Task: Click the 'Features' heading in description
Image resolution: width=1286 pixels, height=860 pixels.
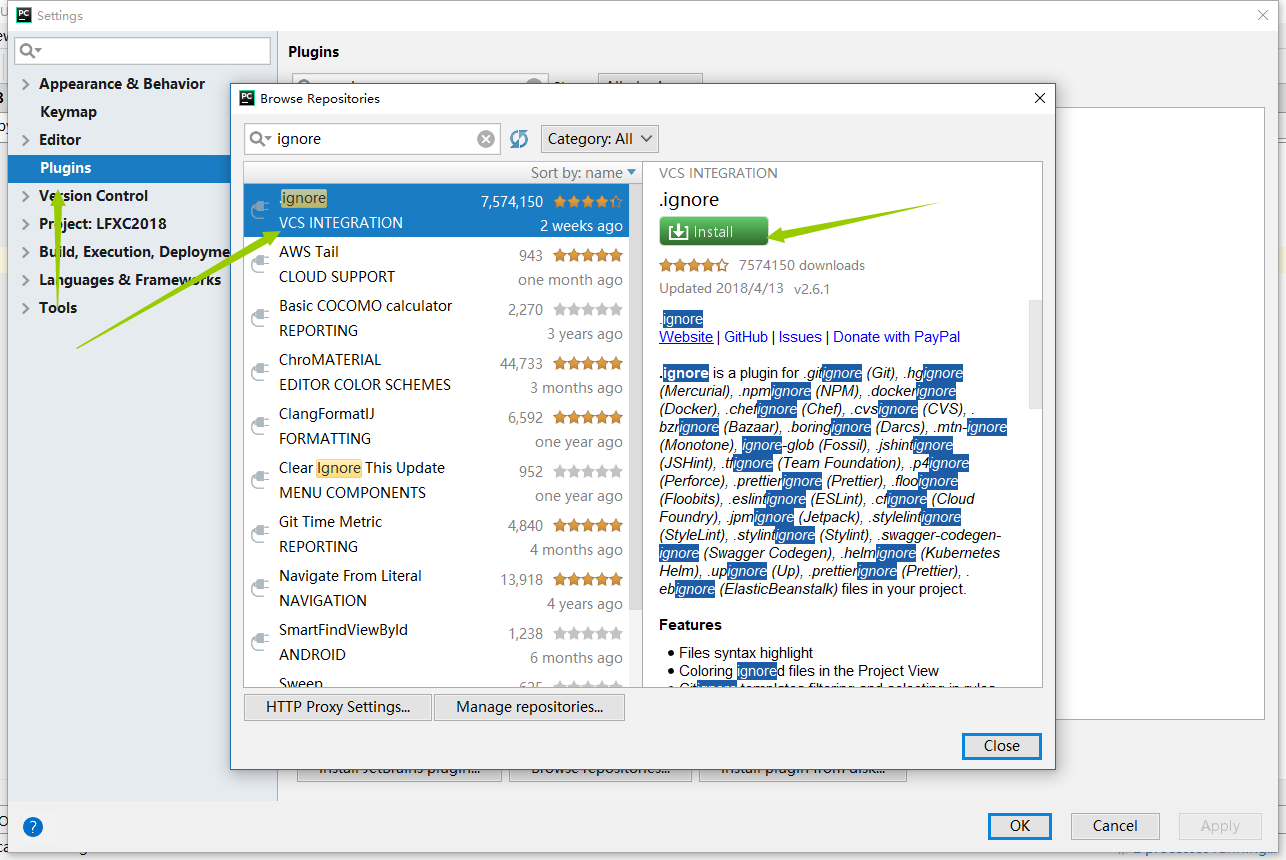Action: 690,625
